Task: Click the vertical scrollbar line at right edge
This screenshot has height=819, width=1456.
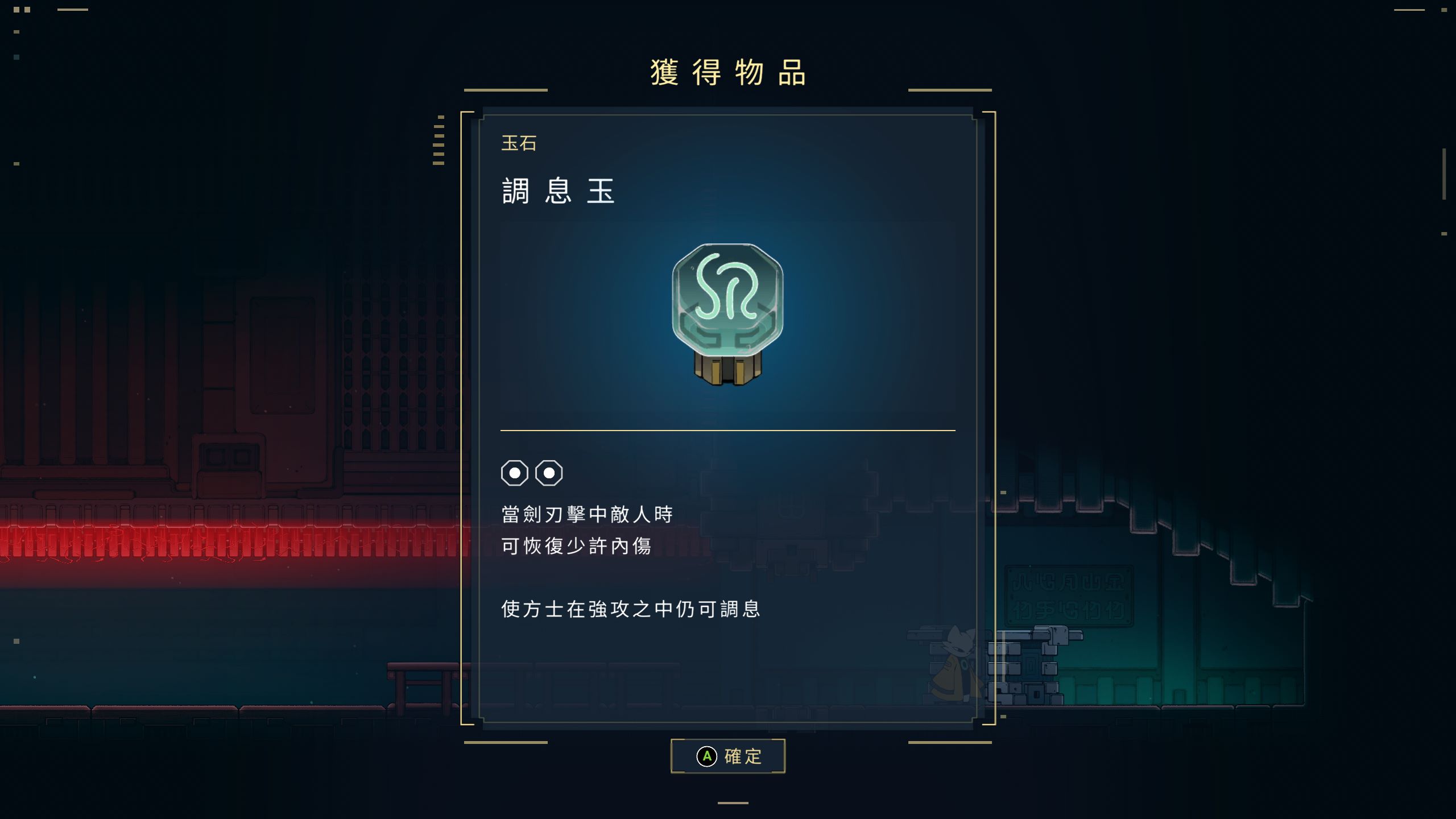Action: 1444,174
